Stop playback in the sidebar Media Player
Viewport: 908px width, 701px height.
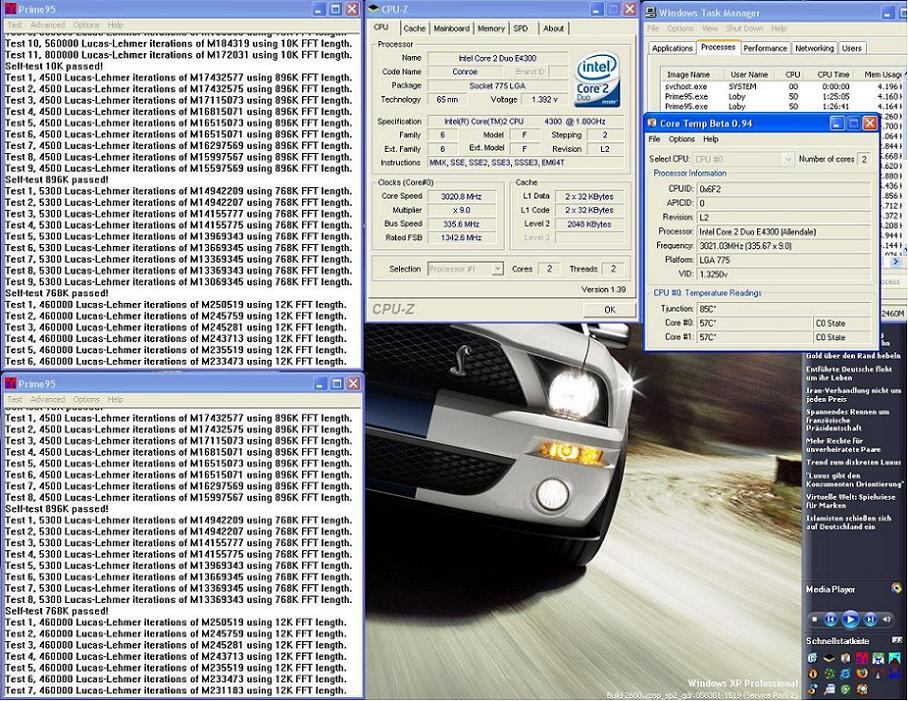click(815, 619)
